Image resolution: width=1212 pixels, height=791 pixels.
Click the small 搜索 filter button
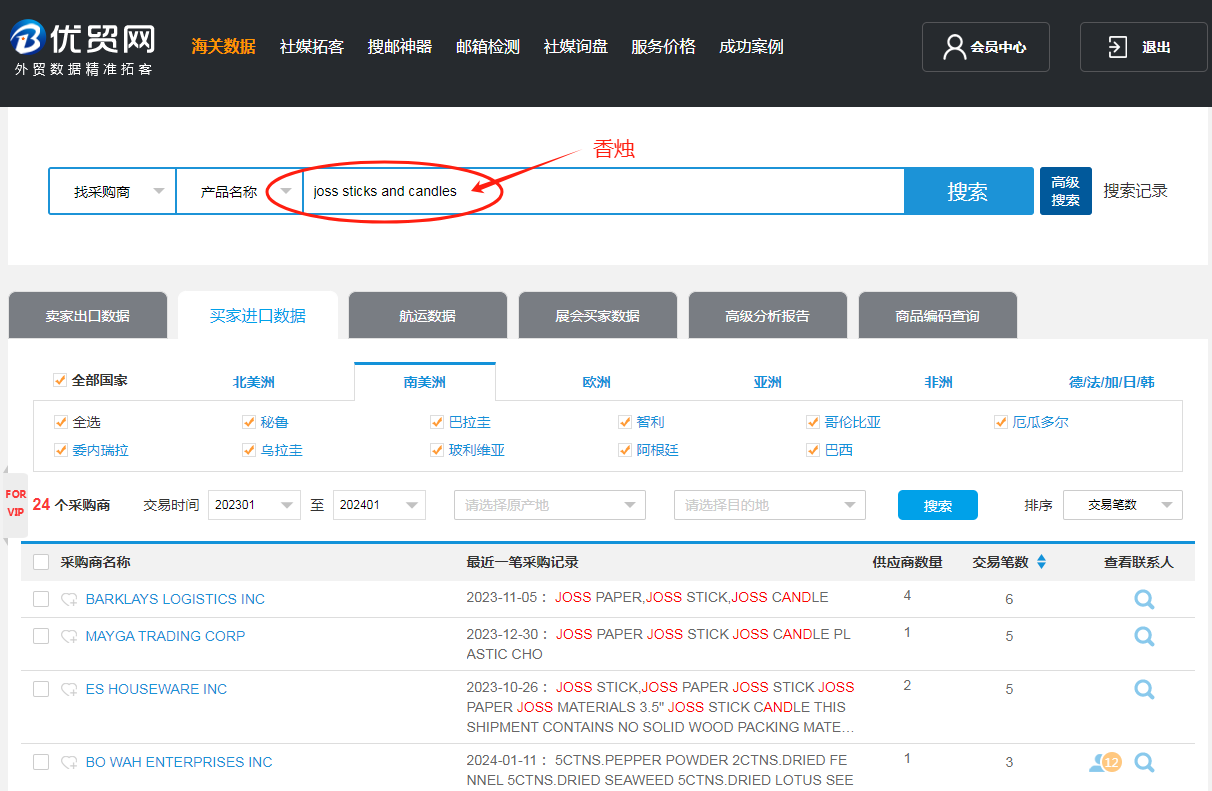coord(938,505)
